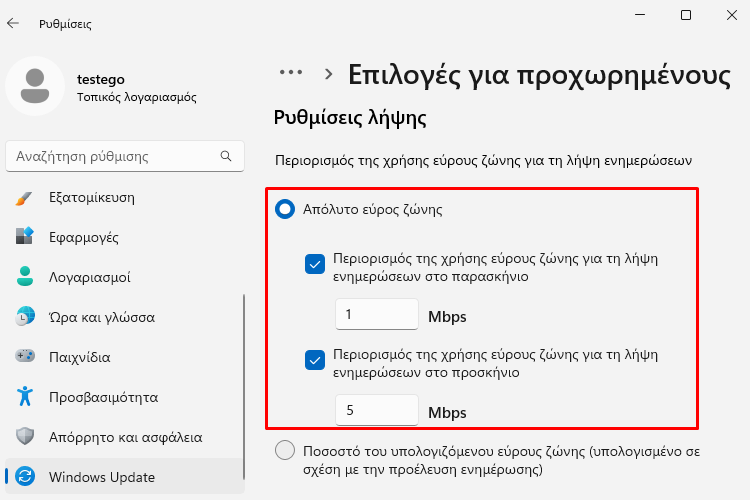Open Ώρα και γλώσσα globe icon
750x500 pixels.
(25, 317)
